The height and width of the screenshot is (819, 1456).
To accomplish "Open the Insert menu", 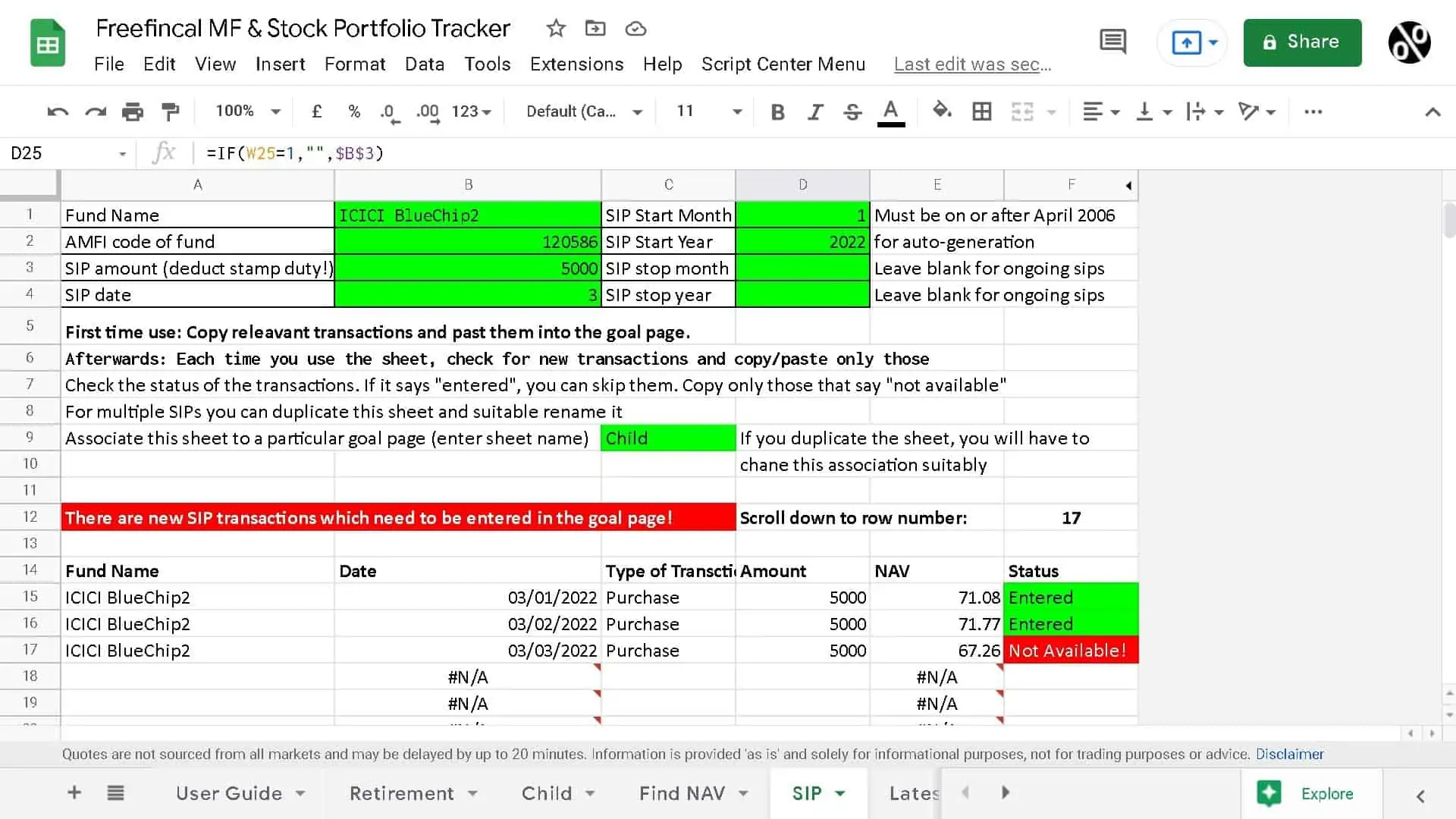I will click(280, 64).
